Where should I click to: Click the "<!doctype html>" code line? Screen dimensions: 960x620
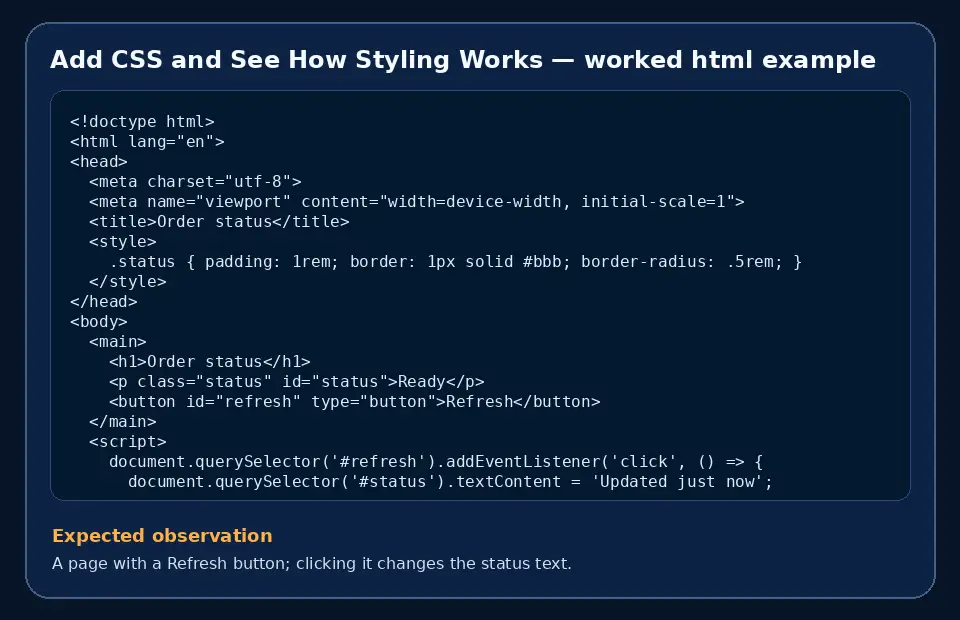click(142, 122)
